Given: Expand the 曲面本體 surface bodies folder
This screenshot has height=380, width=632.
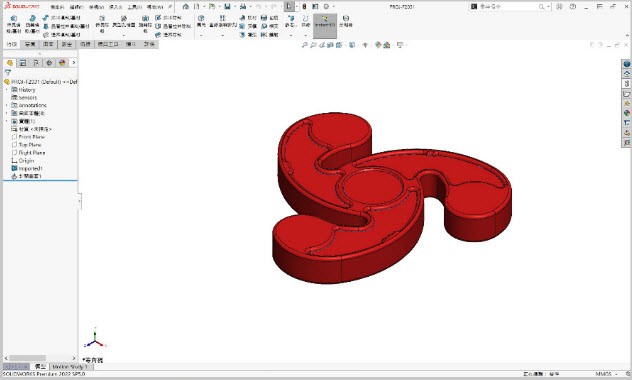Looking at the screenshot, I should coord(6,113).
